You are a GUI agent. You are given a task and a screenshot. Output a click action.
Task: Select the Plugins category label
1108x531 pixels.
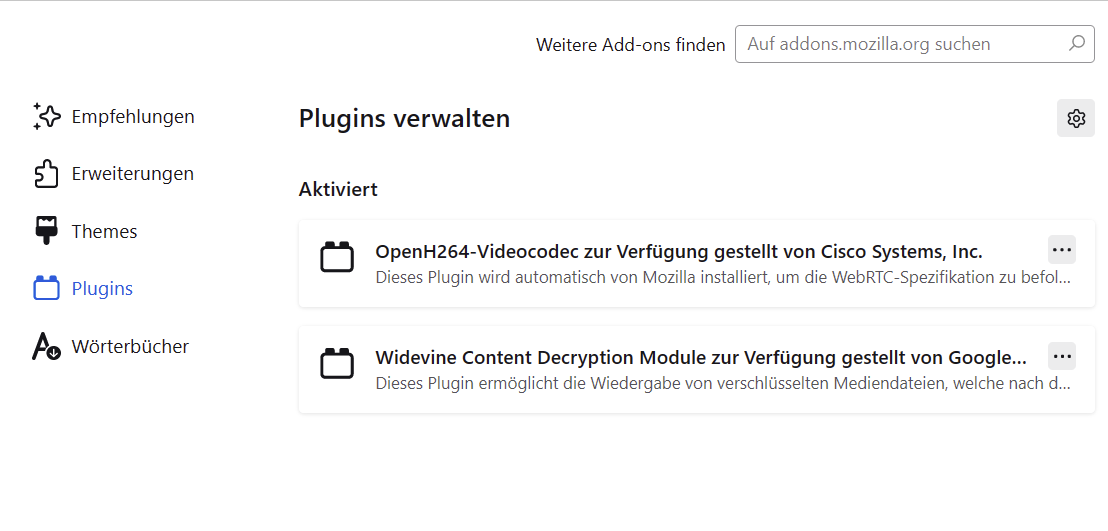tap(102, 289)
